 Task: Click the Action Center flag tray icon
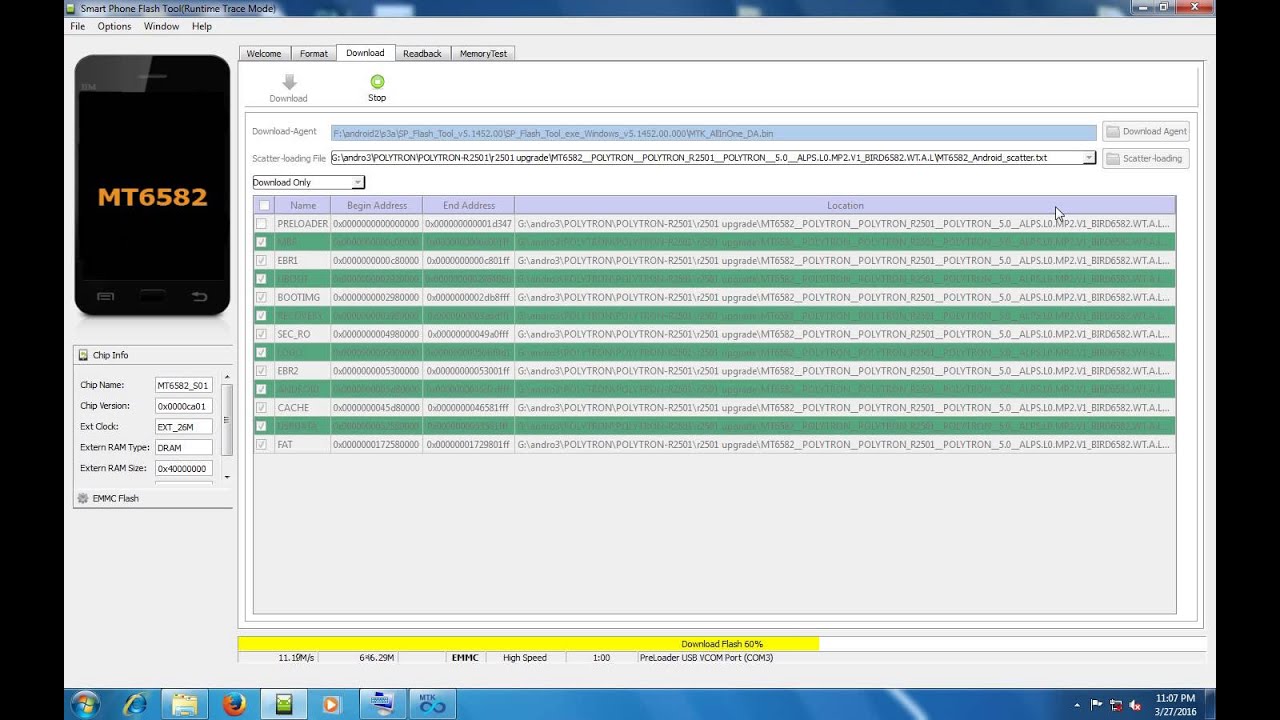coord(1097,704)
